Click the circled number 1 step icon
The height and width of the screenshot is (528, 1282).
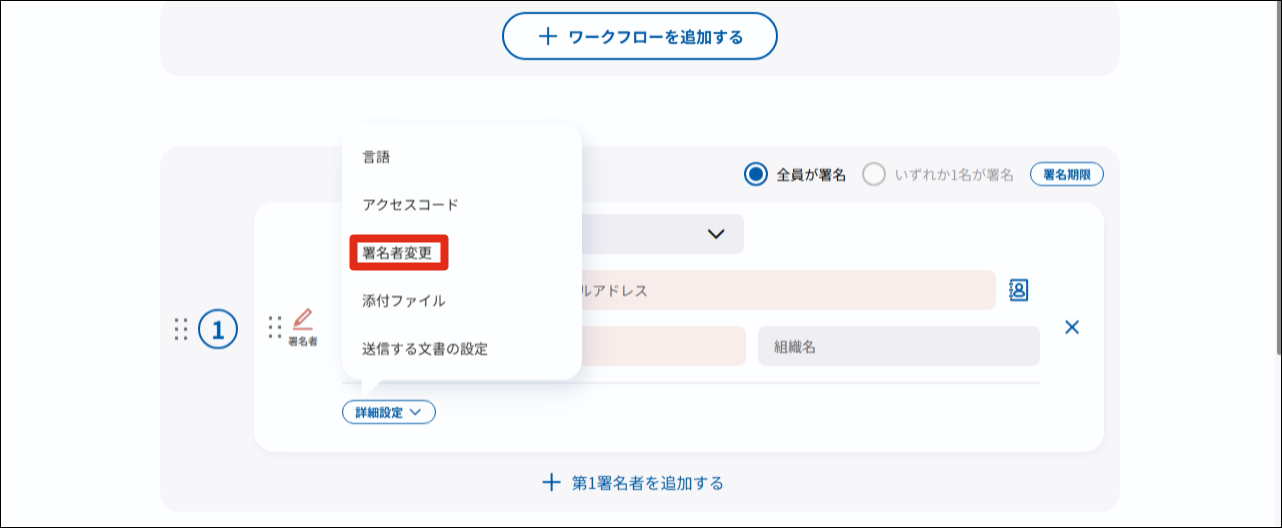(x=218, y=329)
